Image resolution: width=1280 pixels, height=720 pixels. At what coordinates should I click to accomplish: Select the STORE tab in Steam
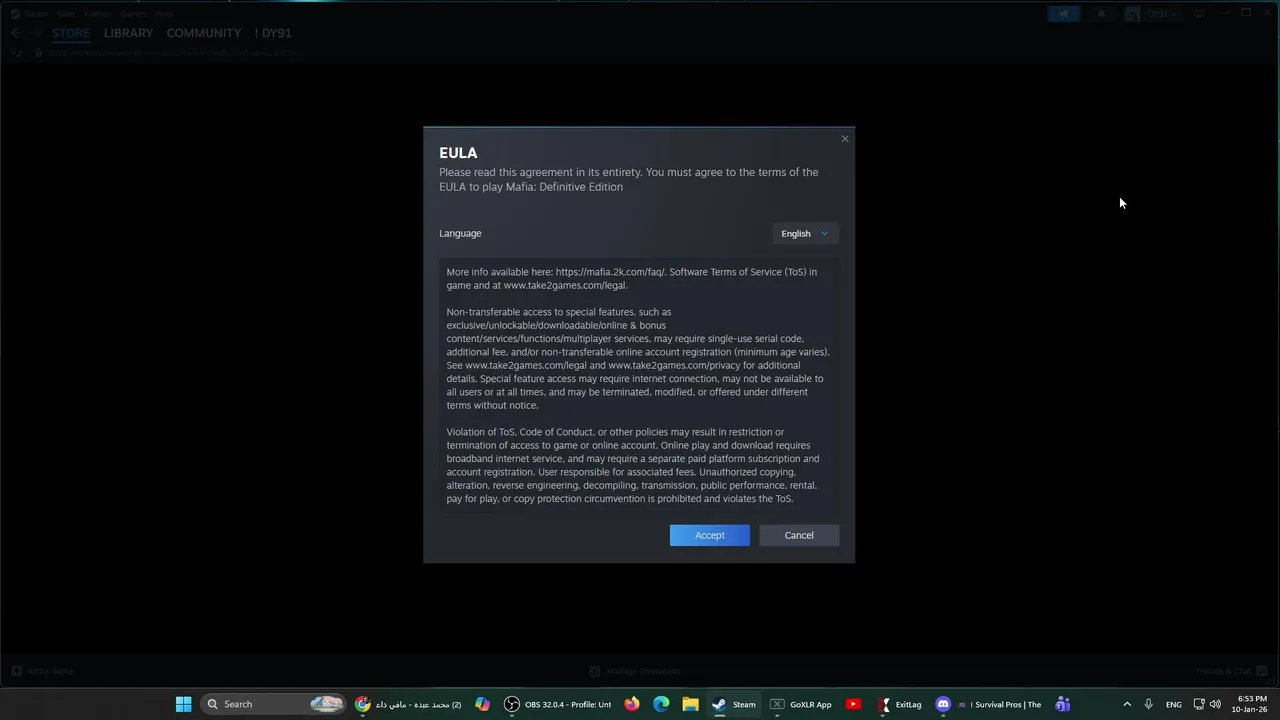coord(71,33)
